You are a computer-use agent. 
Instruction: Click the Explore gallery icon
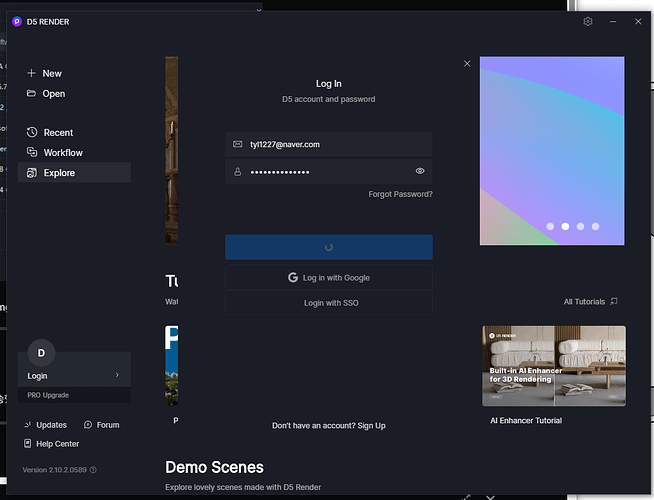(x=32, y=173)
